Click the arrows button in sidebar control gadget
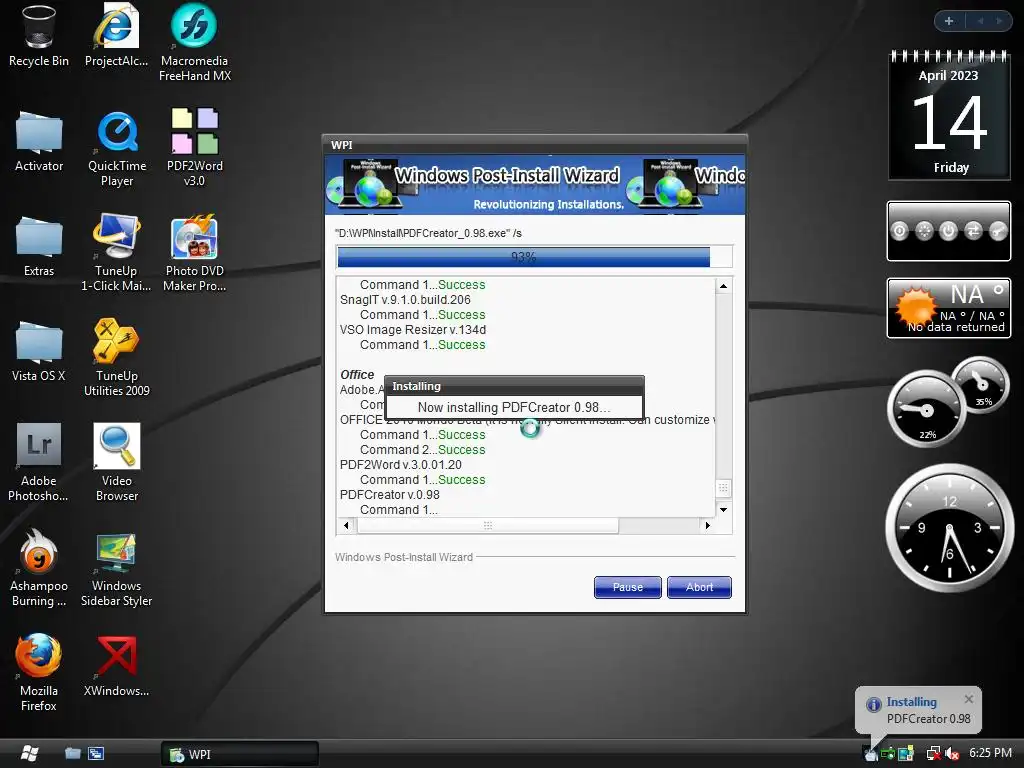Screen dimensions: 1024x768 point(973,231)
